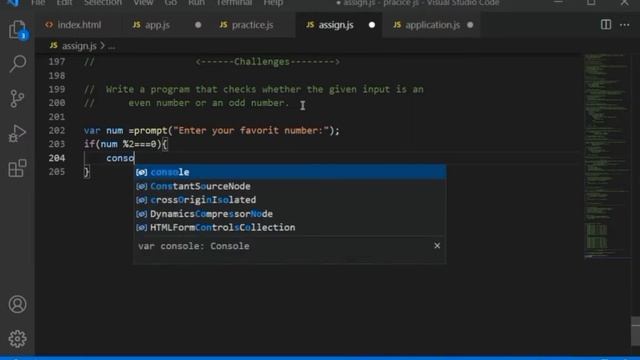Click the closing brace on line 205

pos(87,172)
